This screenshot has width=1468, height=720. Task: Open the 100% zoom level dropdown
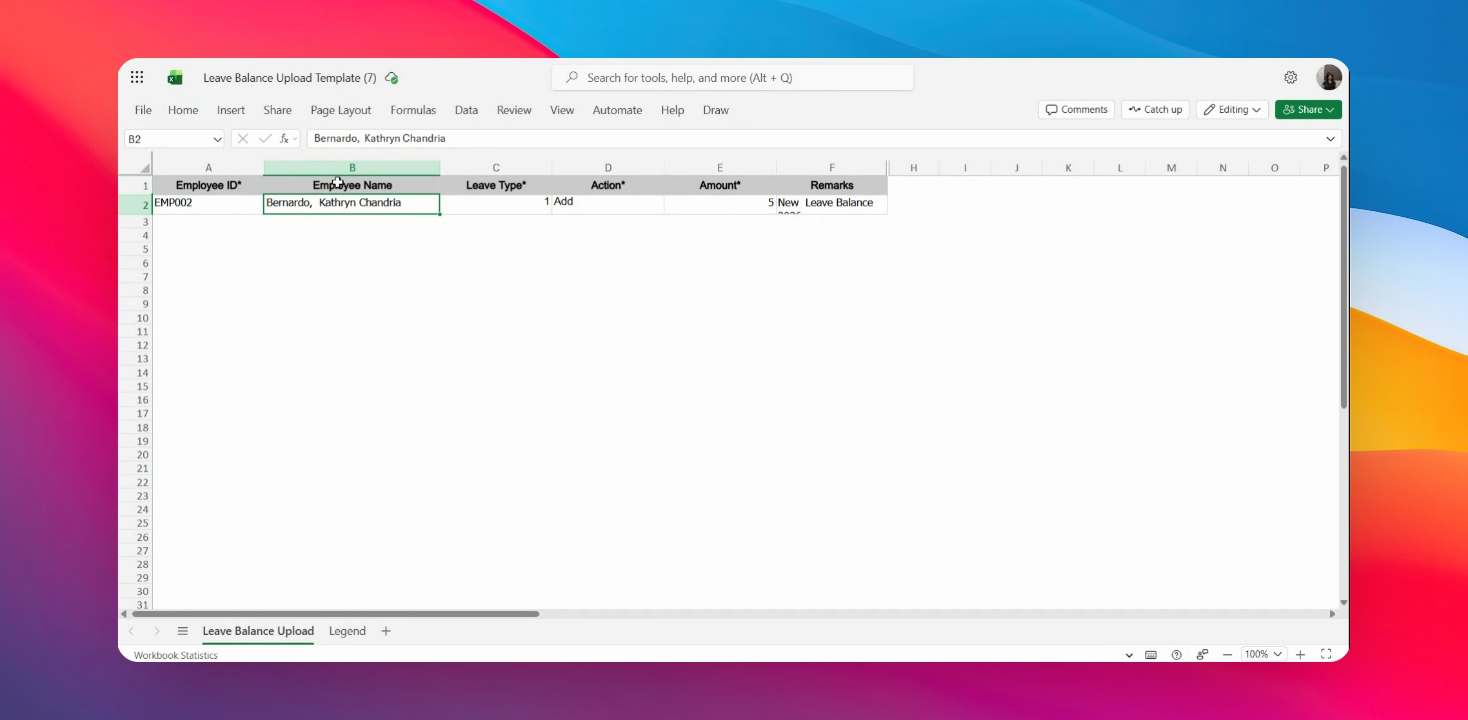(1263, 654)
